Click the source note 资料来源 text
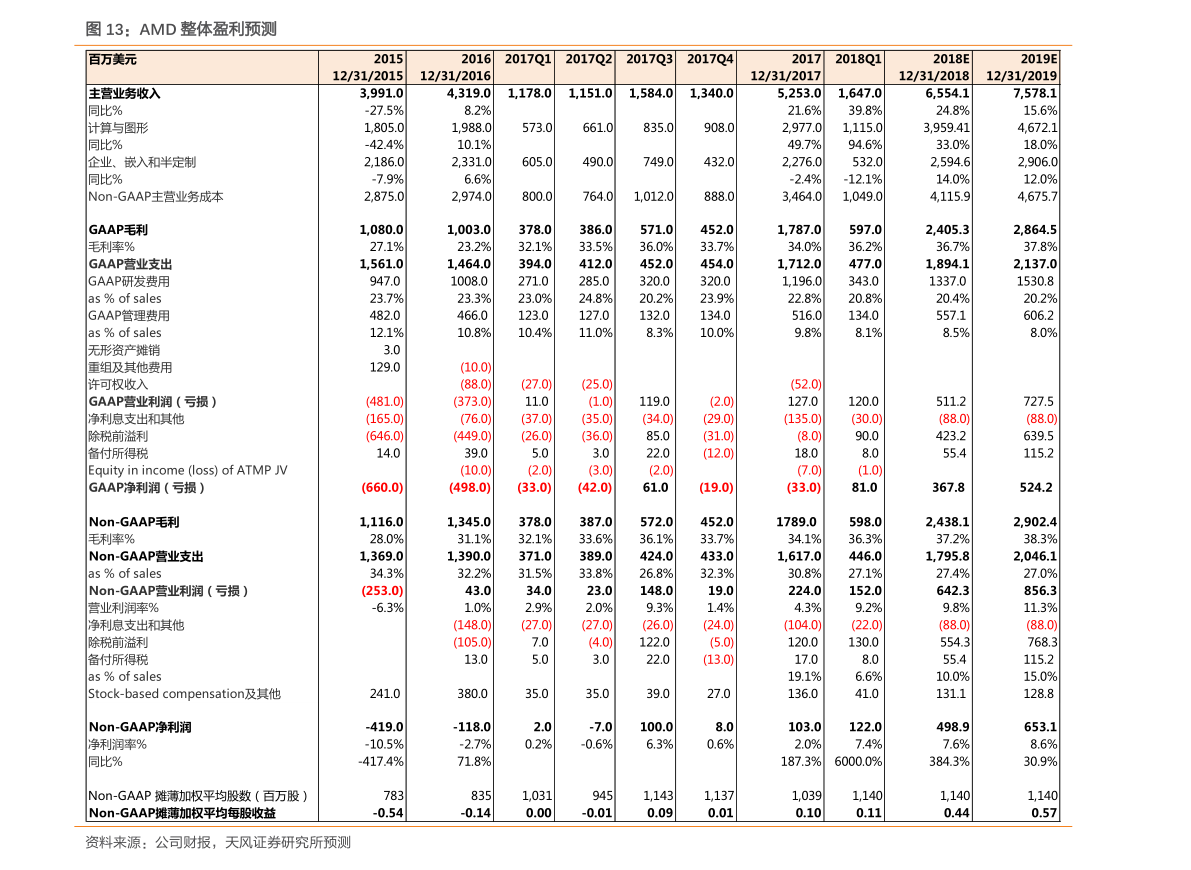 click(218, 843)
